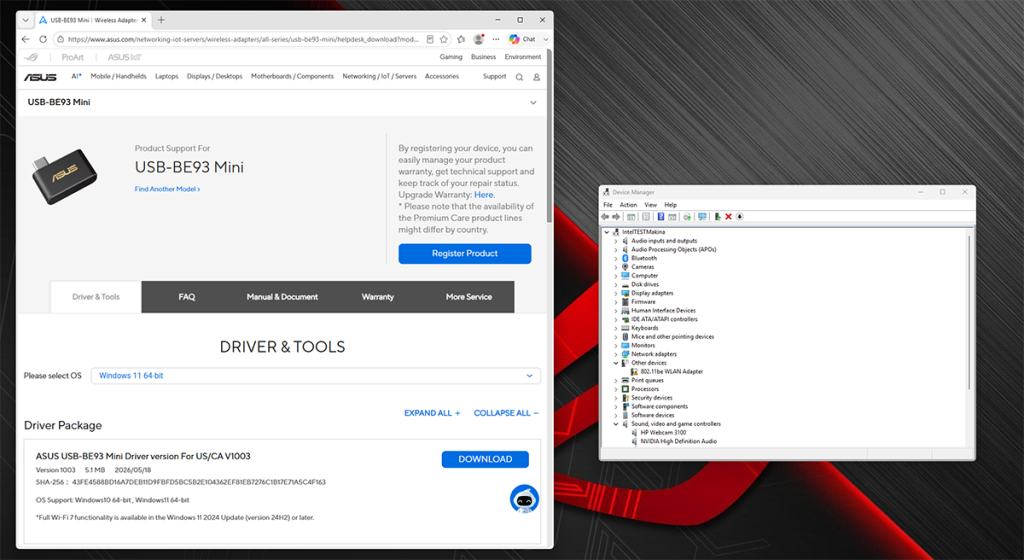Collapse the Other devices category
The width and height of the screenshot is (1024, 560).
[x=615, y=363]
